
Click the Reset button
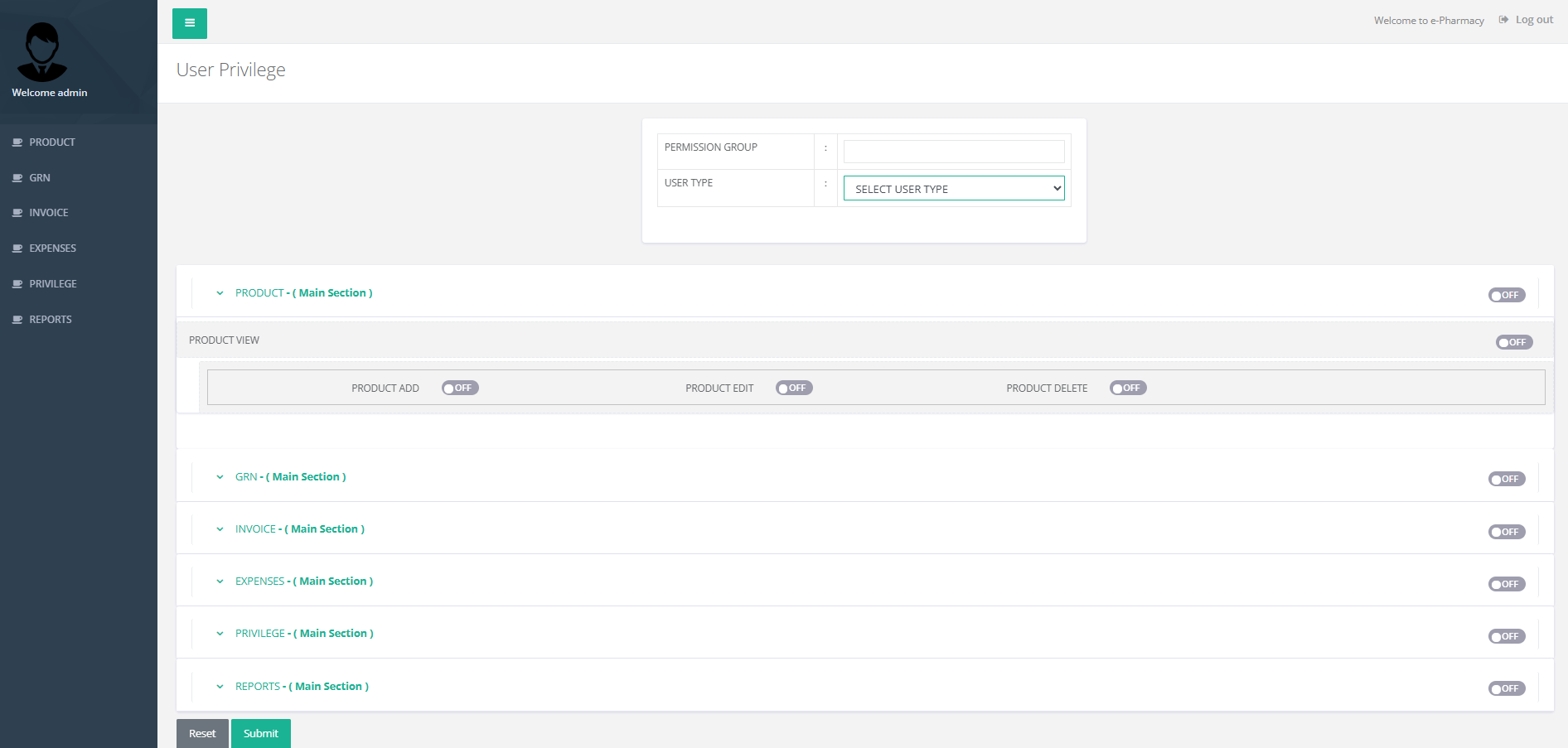pos(202,733)
